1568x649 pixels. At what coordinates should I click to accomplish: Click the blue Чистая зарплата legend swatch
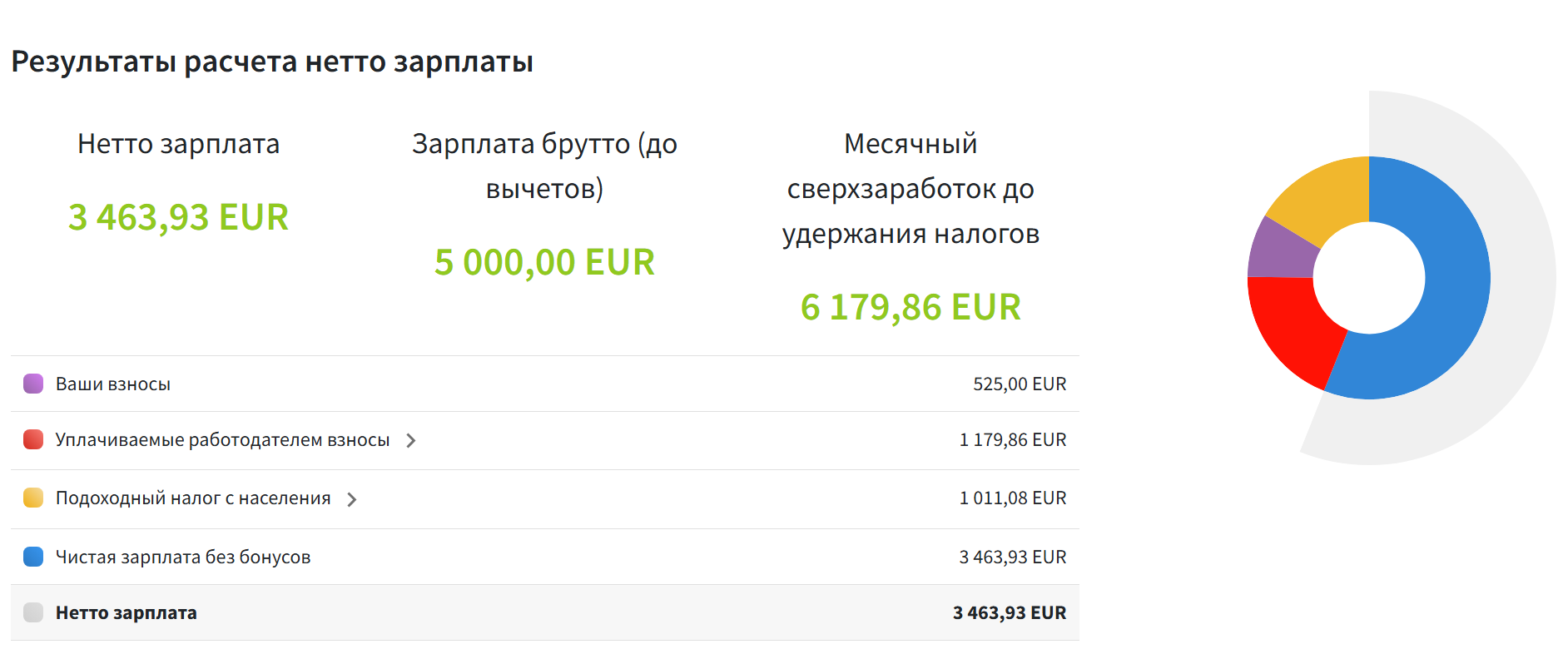33,557
